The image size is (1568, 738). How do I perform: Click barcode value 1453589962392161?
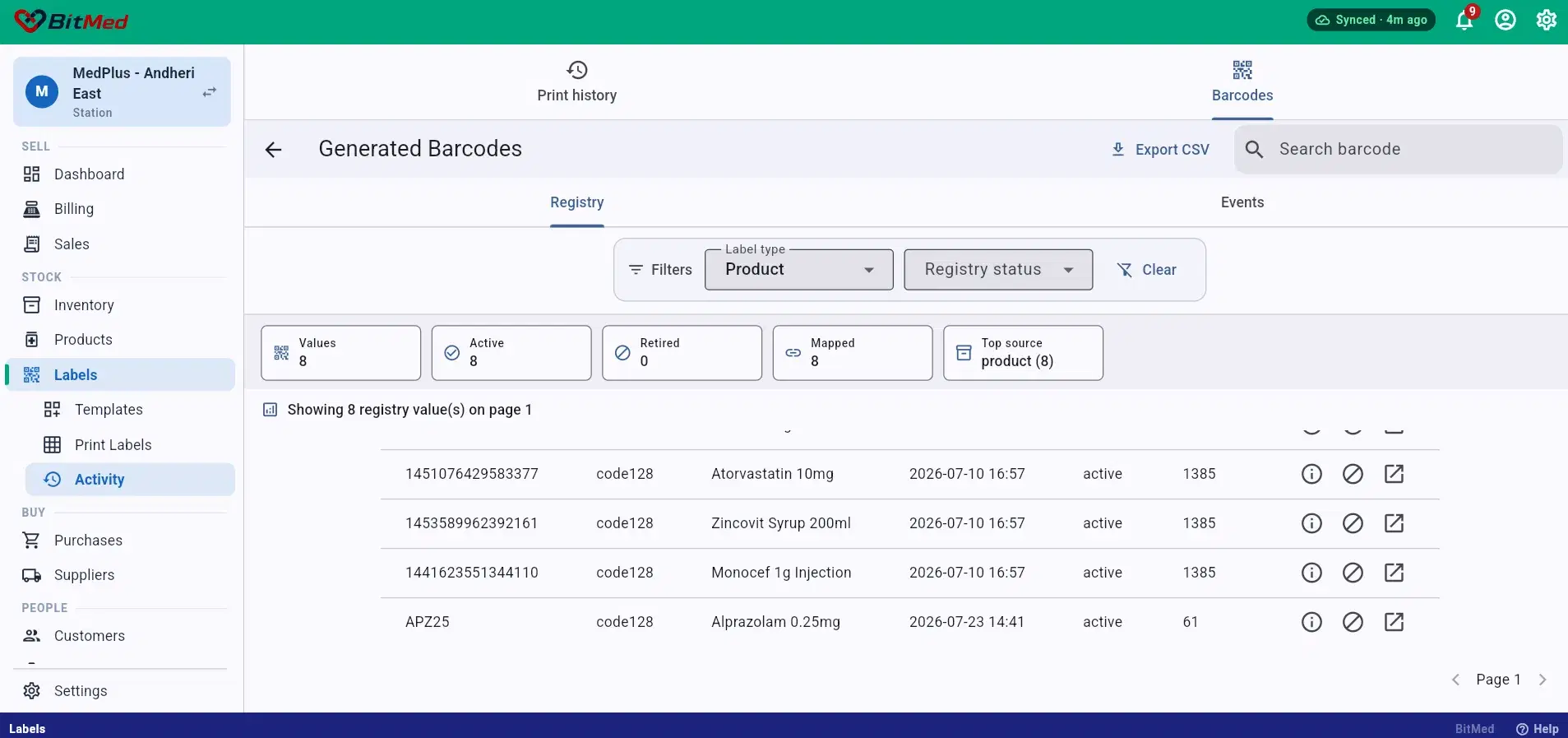pos(472,523)
